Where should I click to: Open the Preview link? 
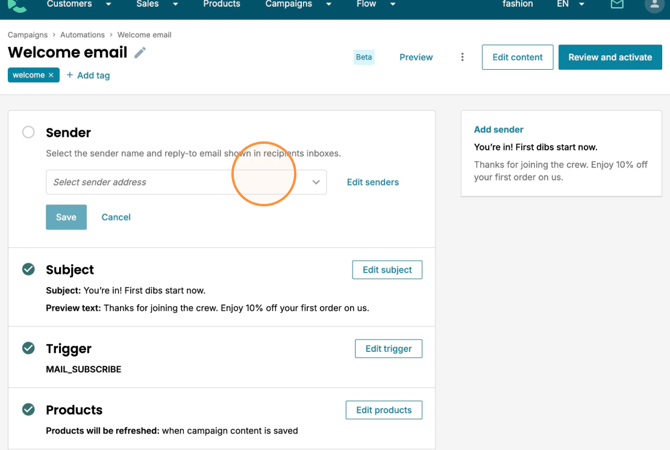click(x=416, y=57)
